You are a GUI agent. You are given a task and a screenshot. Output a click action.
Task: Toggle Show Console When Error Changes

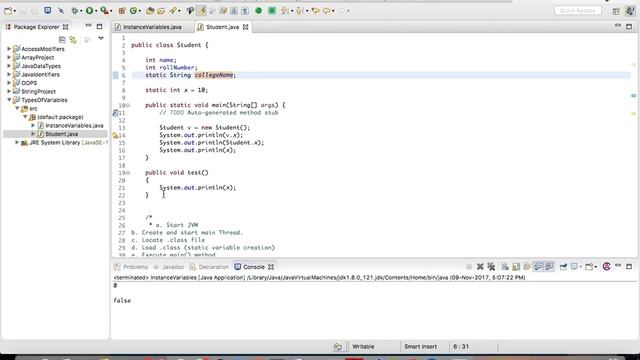pyautogui.click(x=549, y=267)
